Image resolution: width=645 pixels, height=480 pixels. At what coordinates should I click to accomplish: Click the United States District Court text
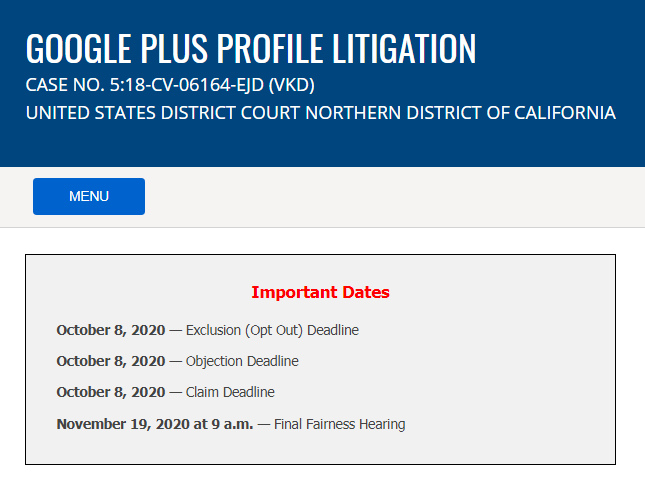(163, 113)
